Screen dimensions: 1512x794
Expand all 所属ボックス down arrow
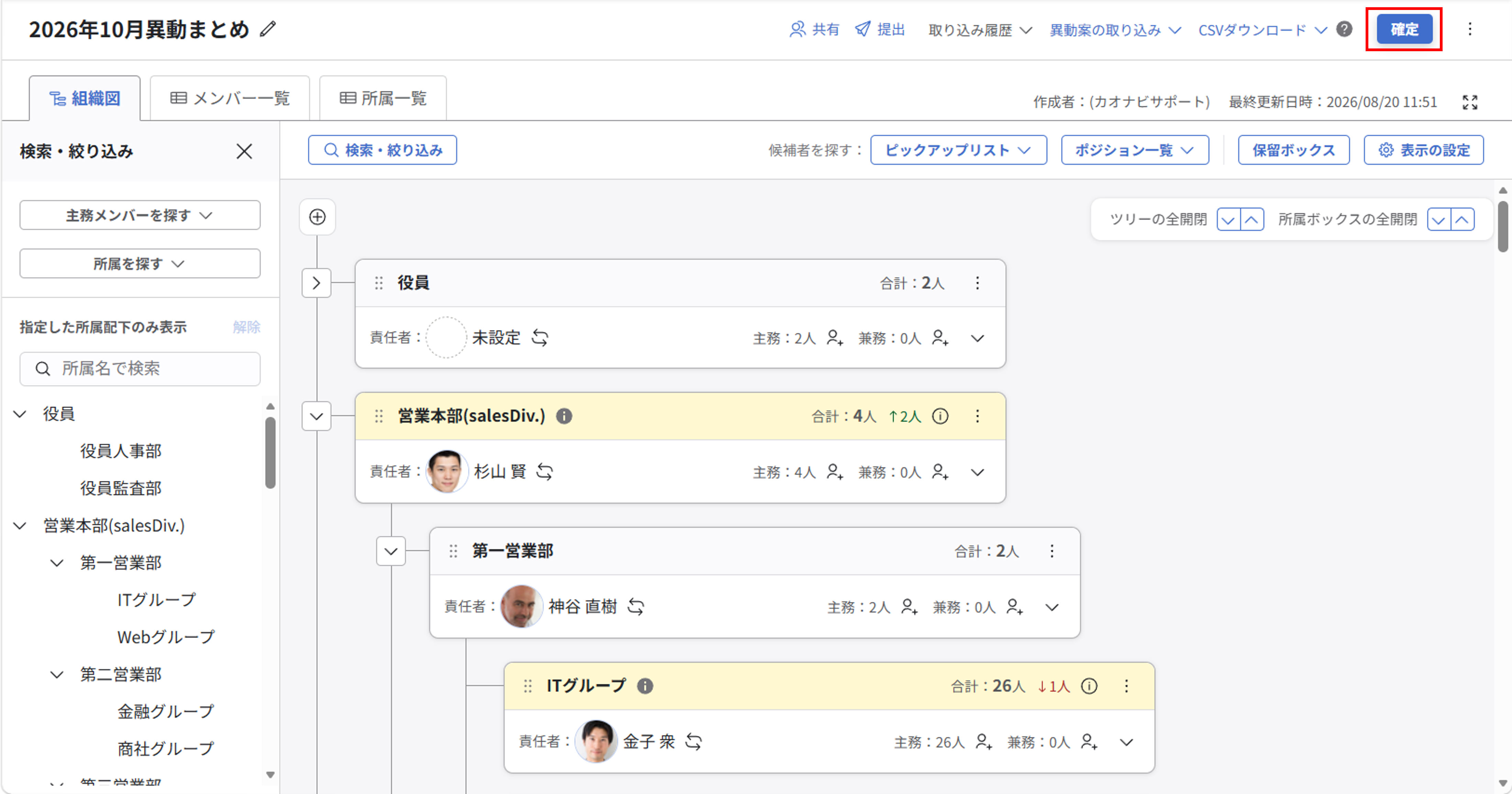pos(1438,220)
